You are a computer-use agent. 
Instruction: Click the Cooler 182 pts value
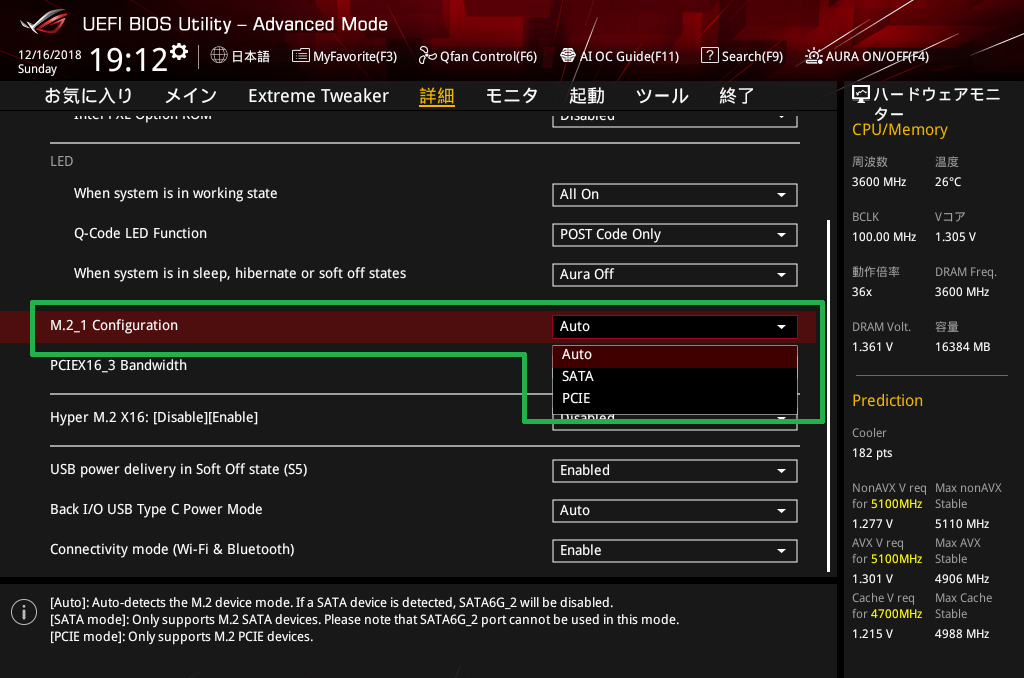coord(872,453)
